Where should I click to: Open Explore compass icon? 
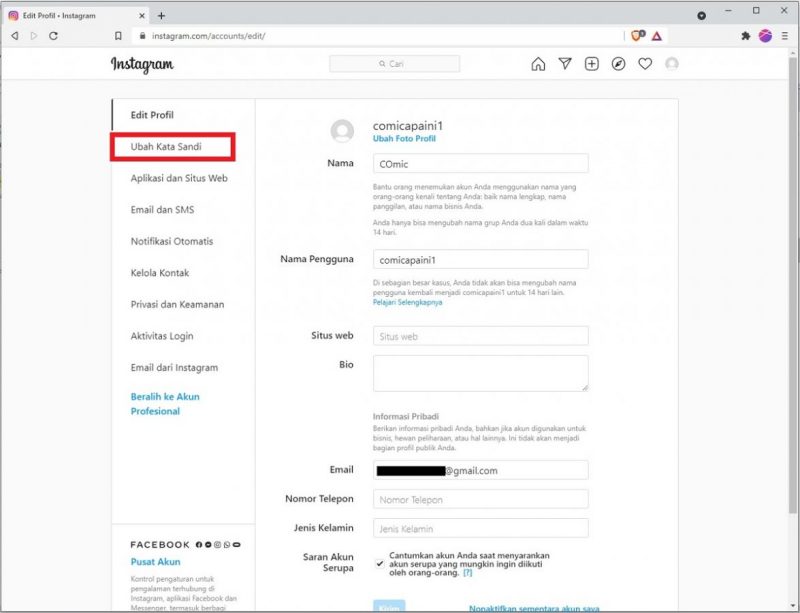coord(618,64)
